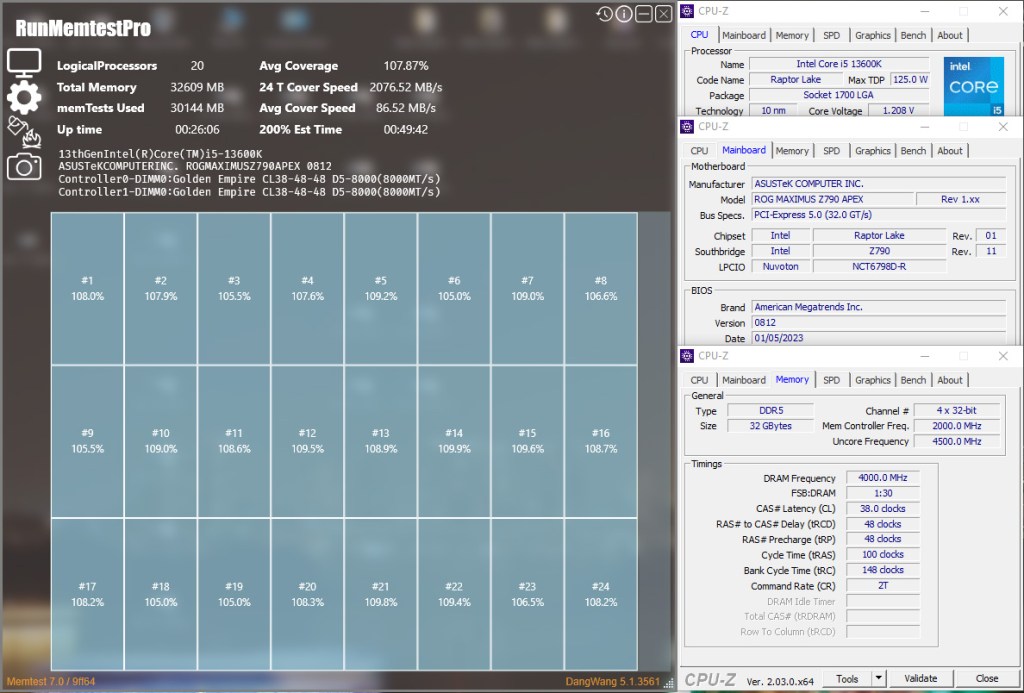Image resolution: width=1024 pixels, height=693 pixels.
Task: Click CPU-Z app icon in topmost window title bar
Action: [688, 11]
